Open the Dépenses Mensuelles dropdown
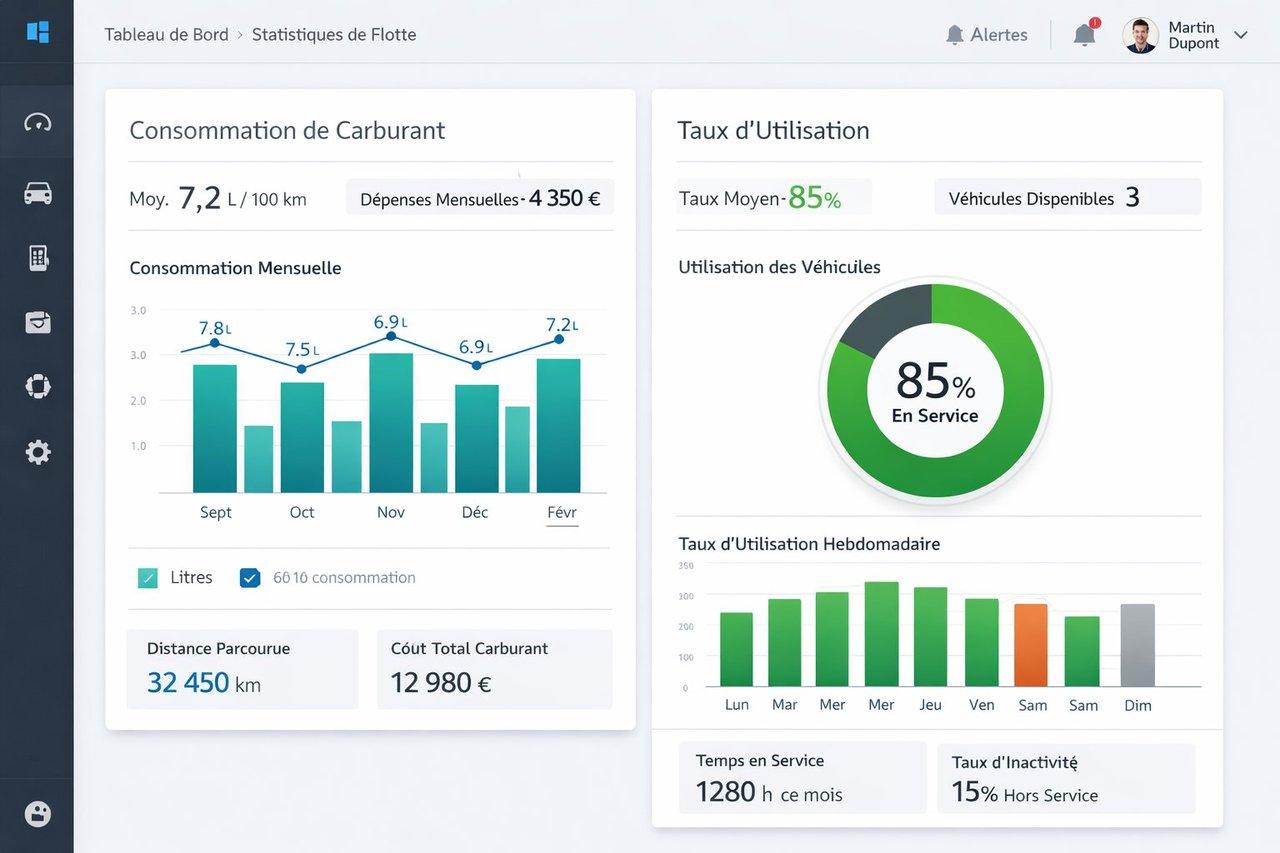 479,197
